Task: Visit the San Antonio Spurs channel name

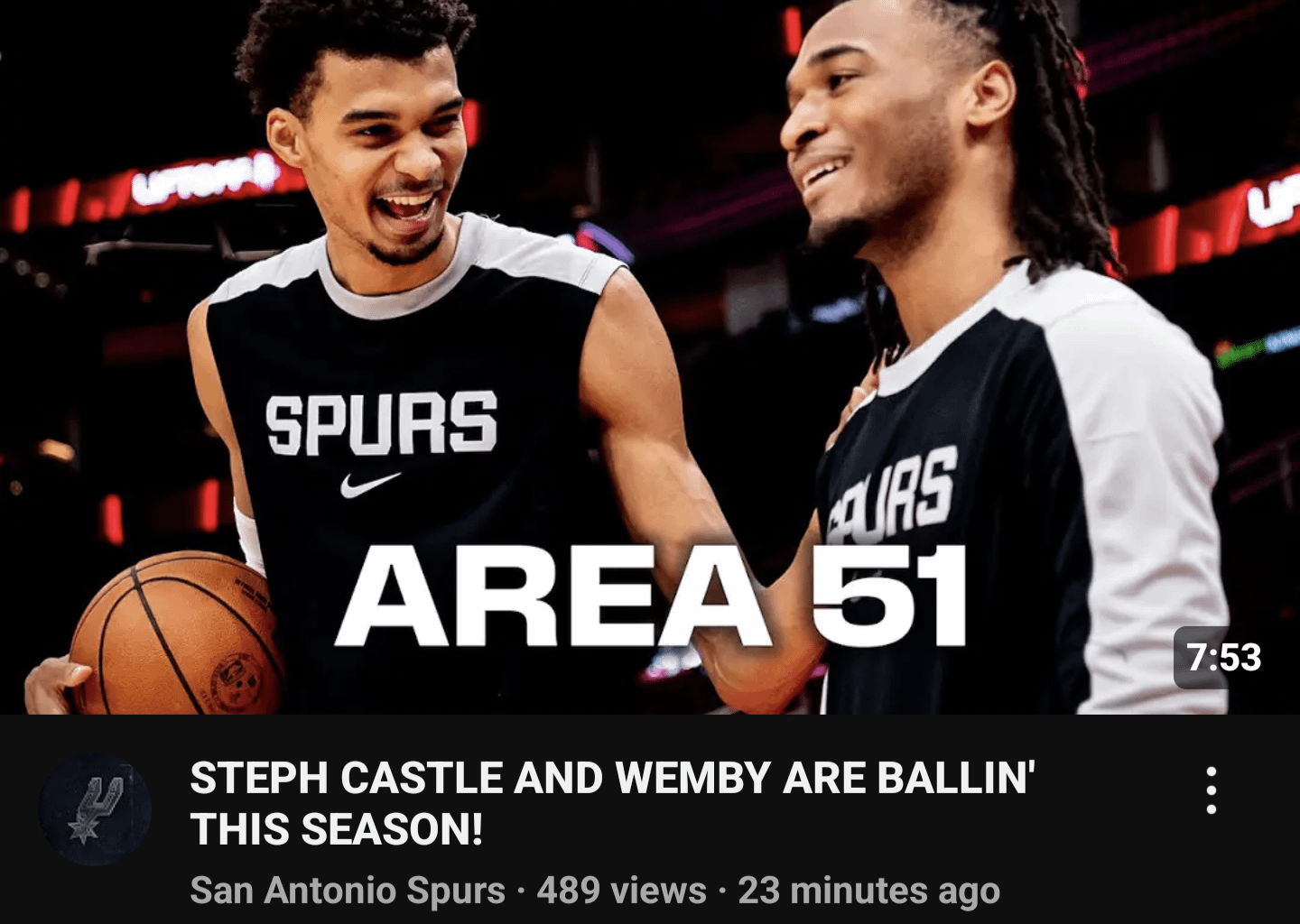Action: pos(348,891)
